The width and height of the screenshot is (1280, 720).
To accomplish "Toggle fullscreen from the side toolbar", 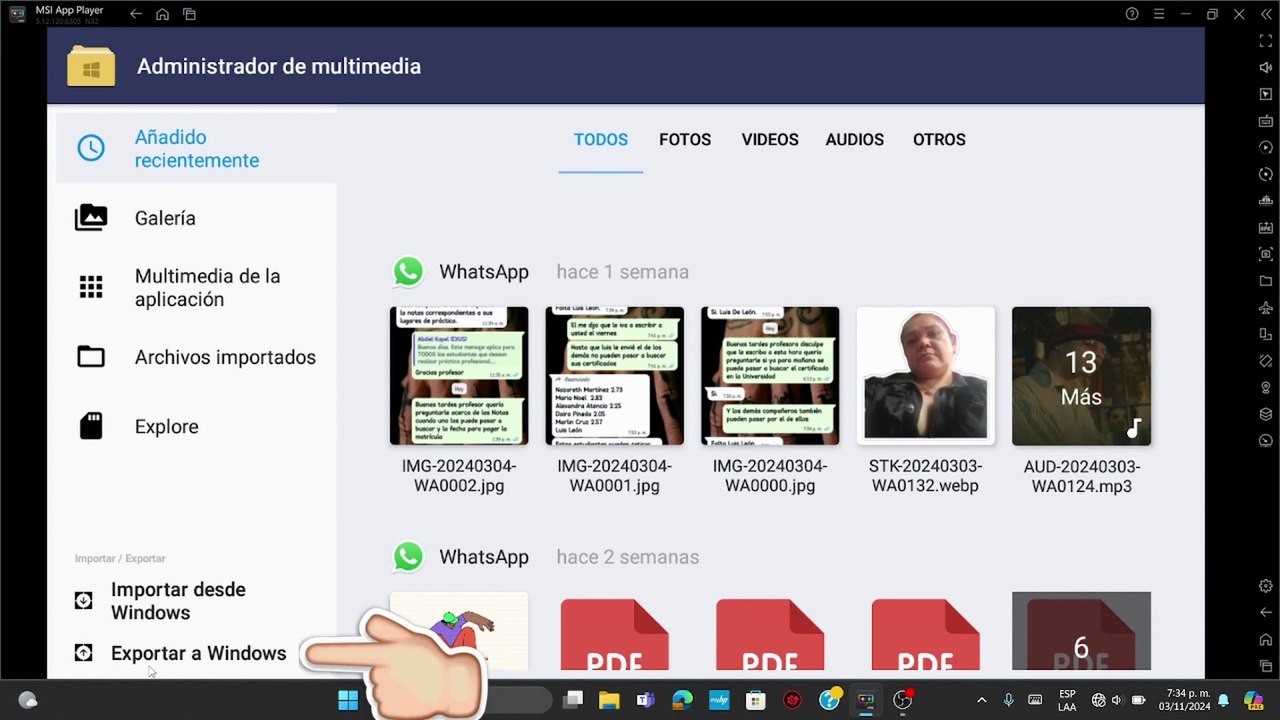I will click(x=1265, y=41).
